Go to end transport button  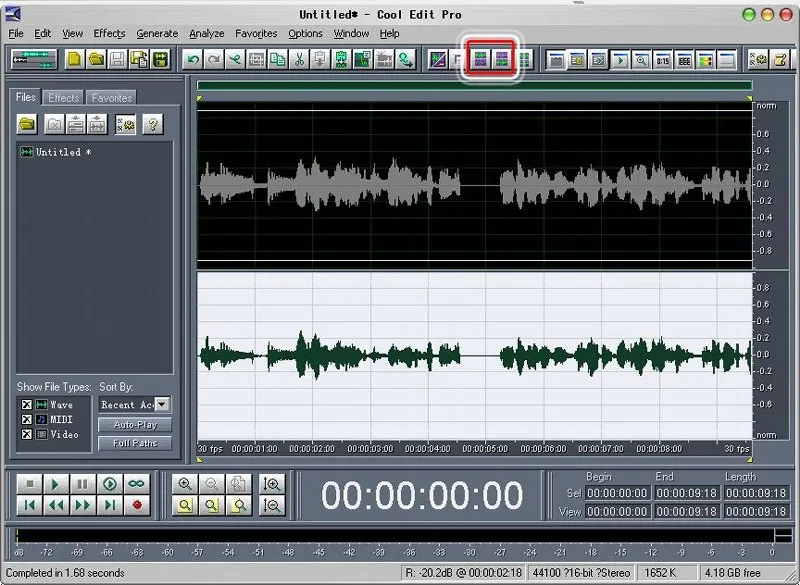[110, 505]
